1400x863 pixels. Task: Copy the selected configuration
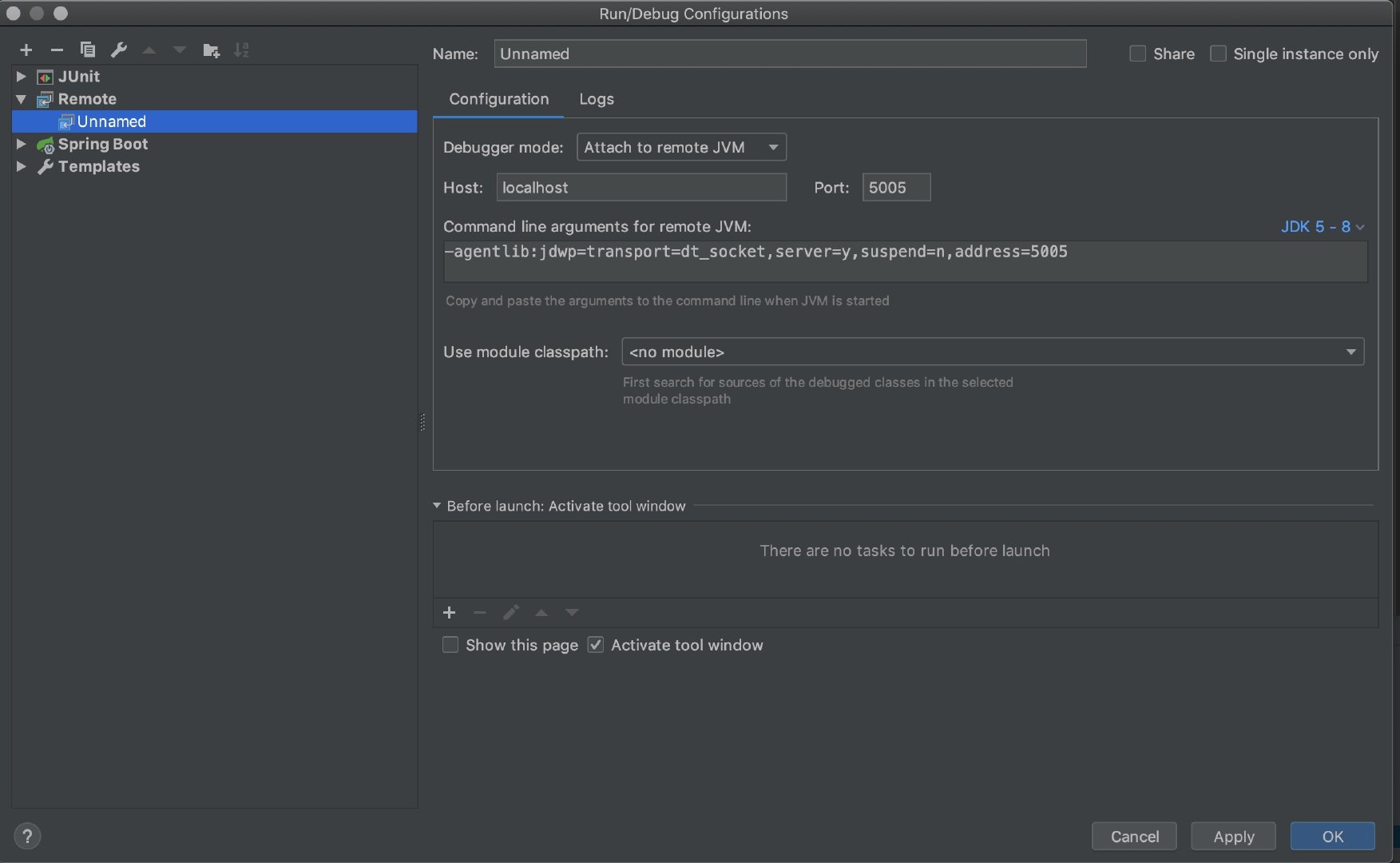click(88, 50)
